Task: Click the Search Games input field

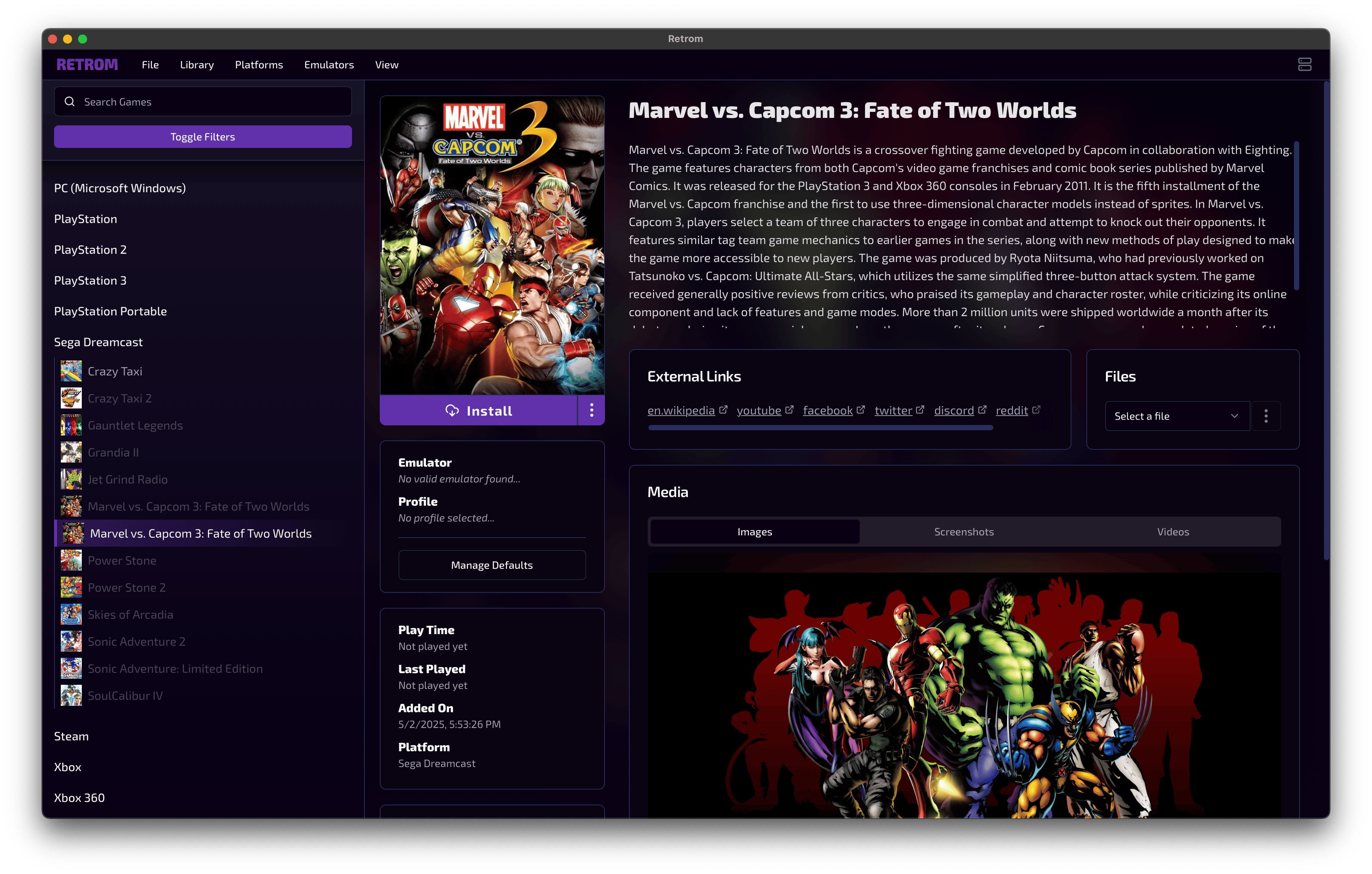Action: pos(203,101)
